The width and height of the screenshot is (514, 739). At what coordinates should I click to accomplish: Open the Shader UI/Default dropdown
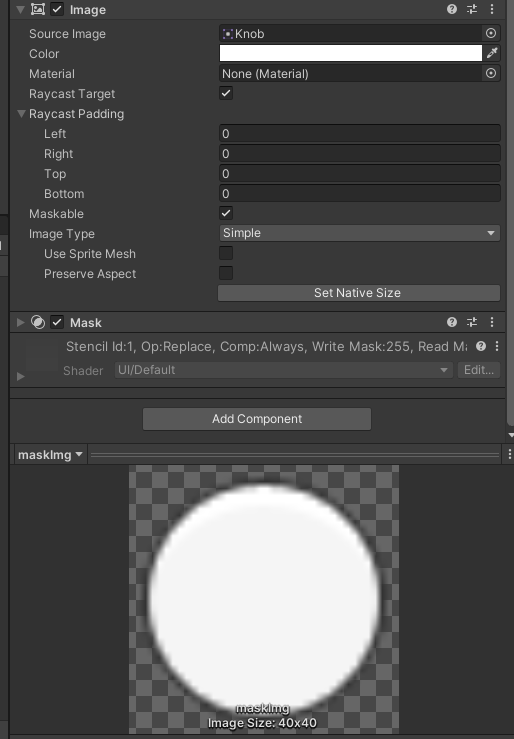point(284,370)
